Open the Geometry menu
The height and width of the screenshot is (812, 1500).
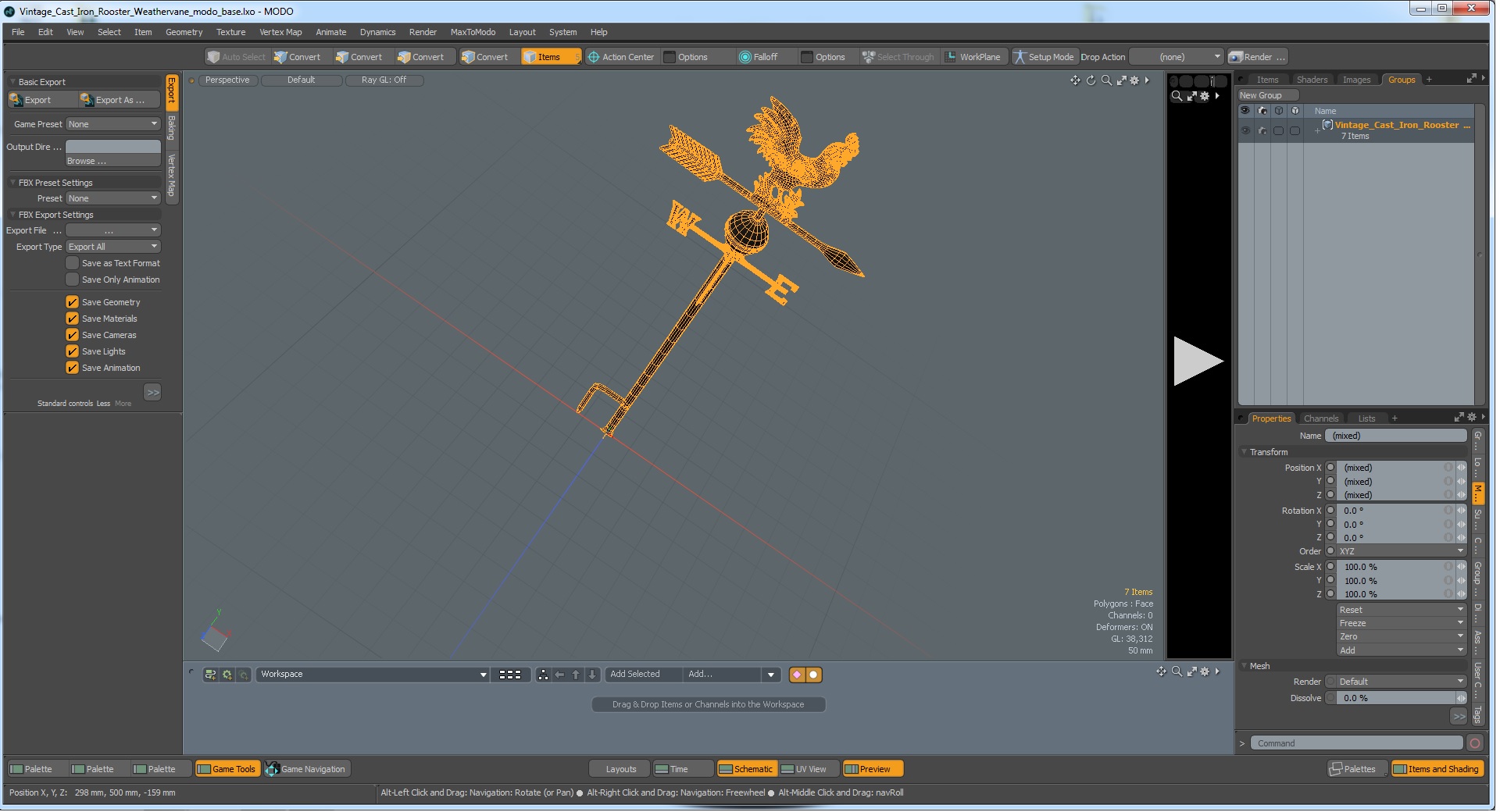coord(184,32)
